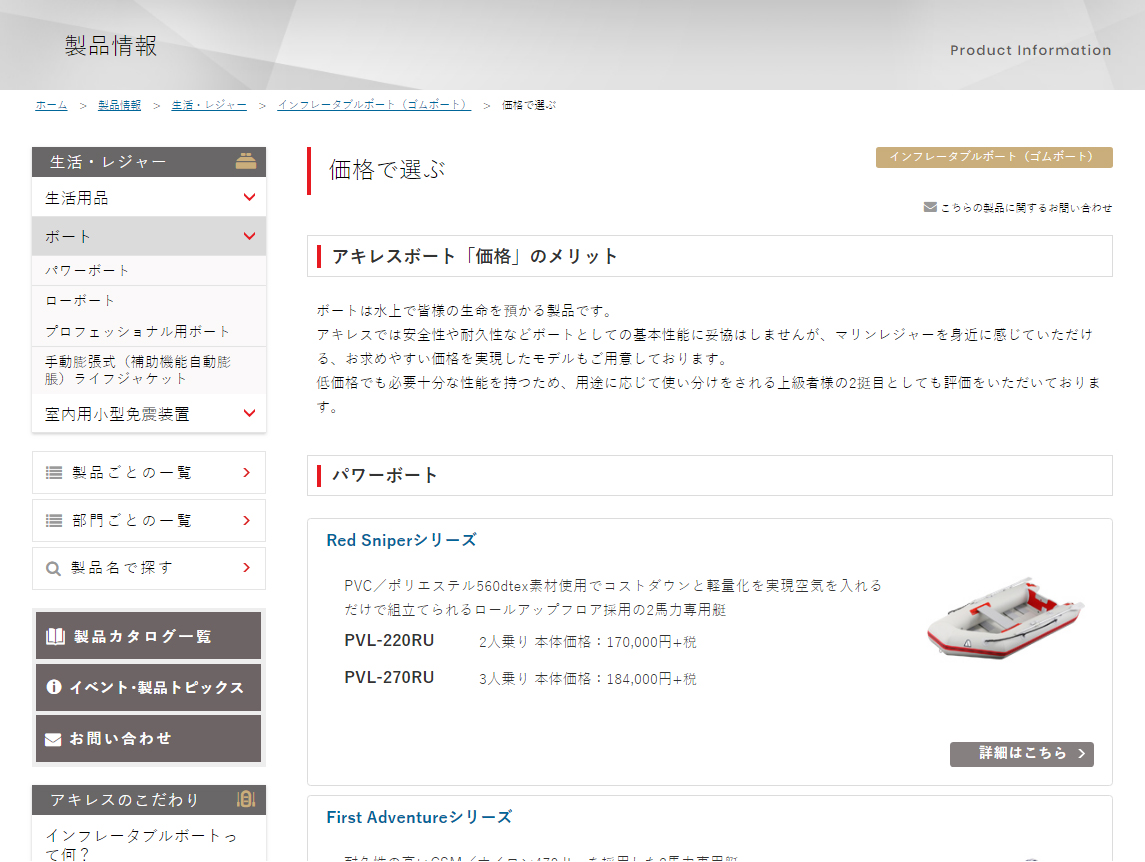Select 生活用品 menu item
This screenshot has width=1145, height=862.
[149, 197]
